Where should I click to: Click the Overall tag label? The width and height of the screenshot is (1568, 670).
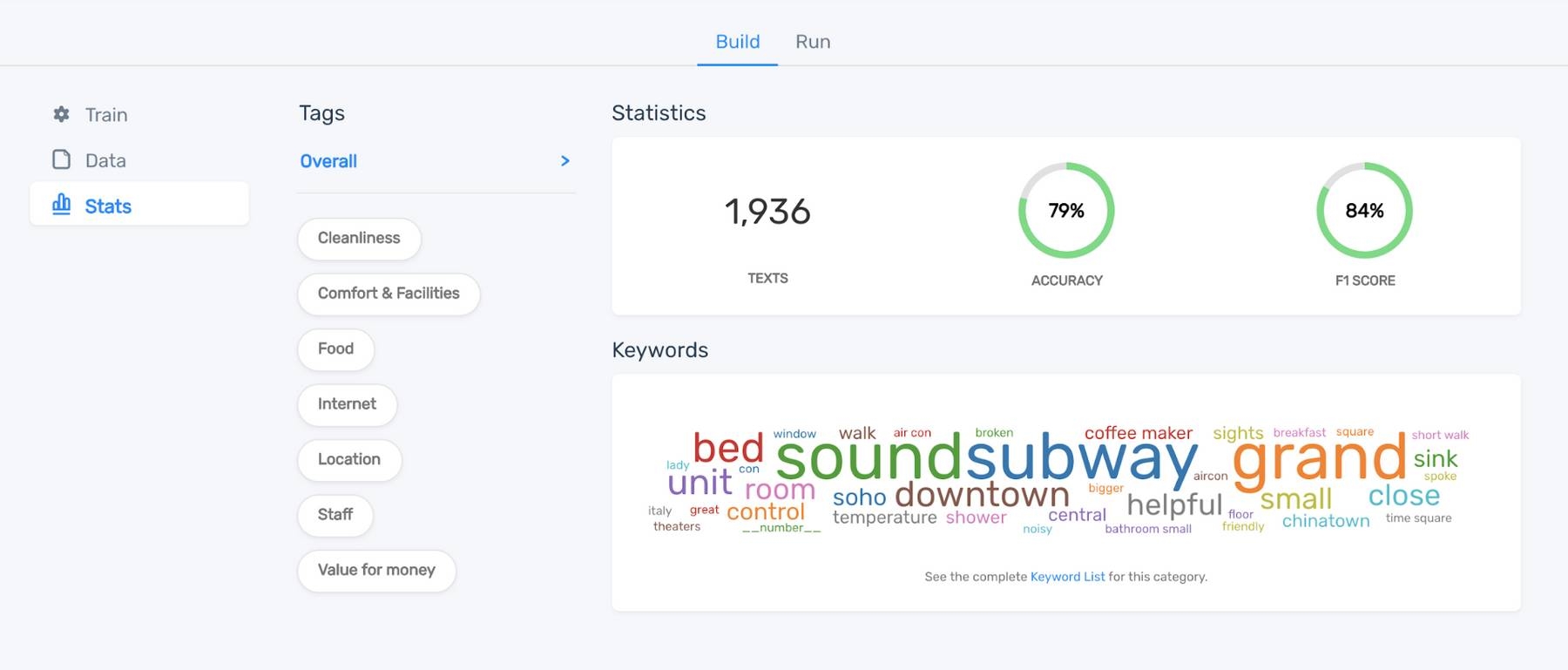[328, 161]
